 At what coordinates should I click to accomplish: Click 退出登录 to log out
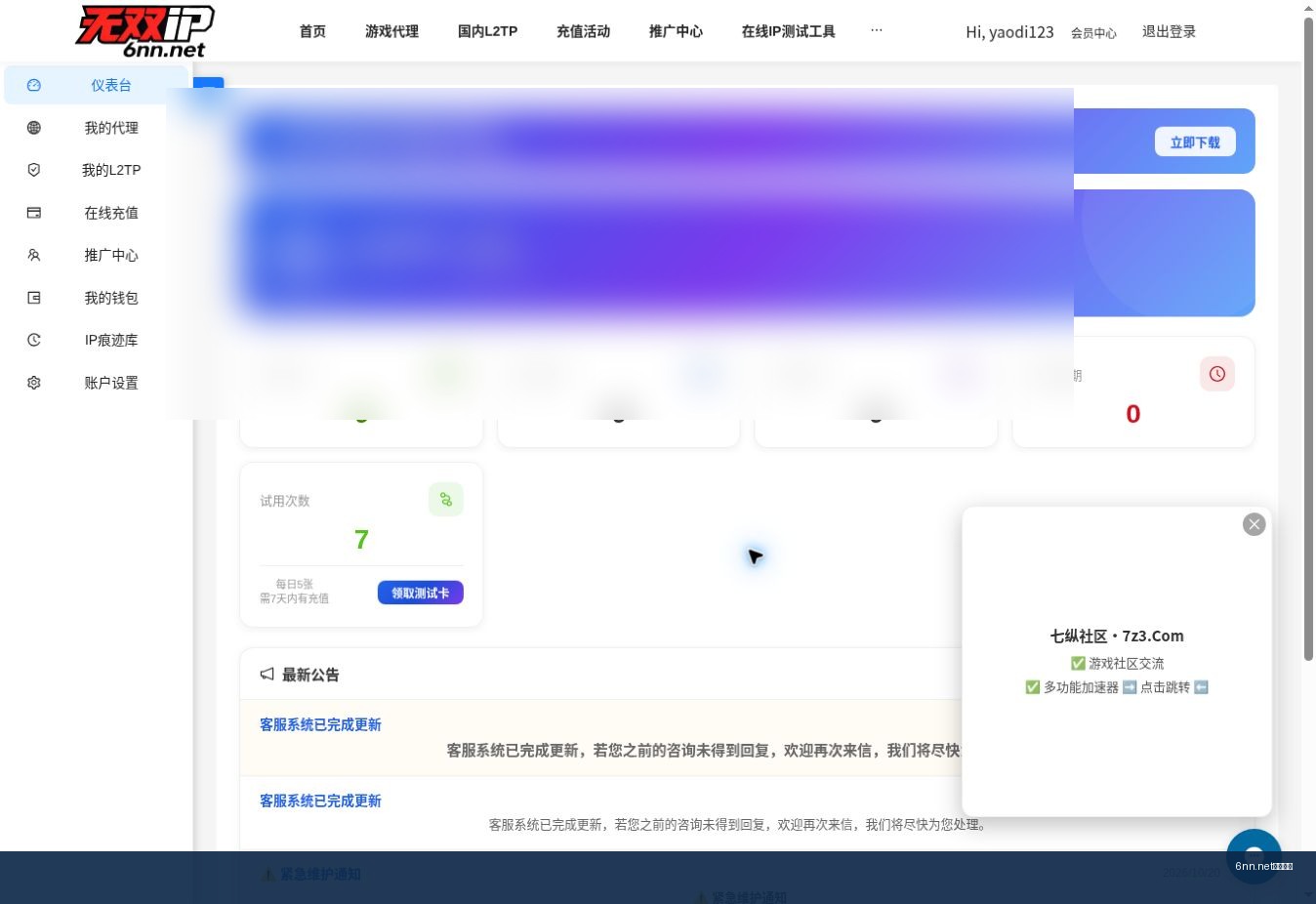coord(1169,31)
